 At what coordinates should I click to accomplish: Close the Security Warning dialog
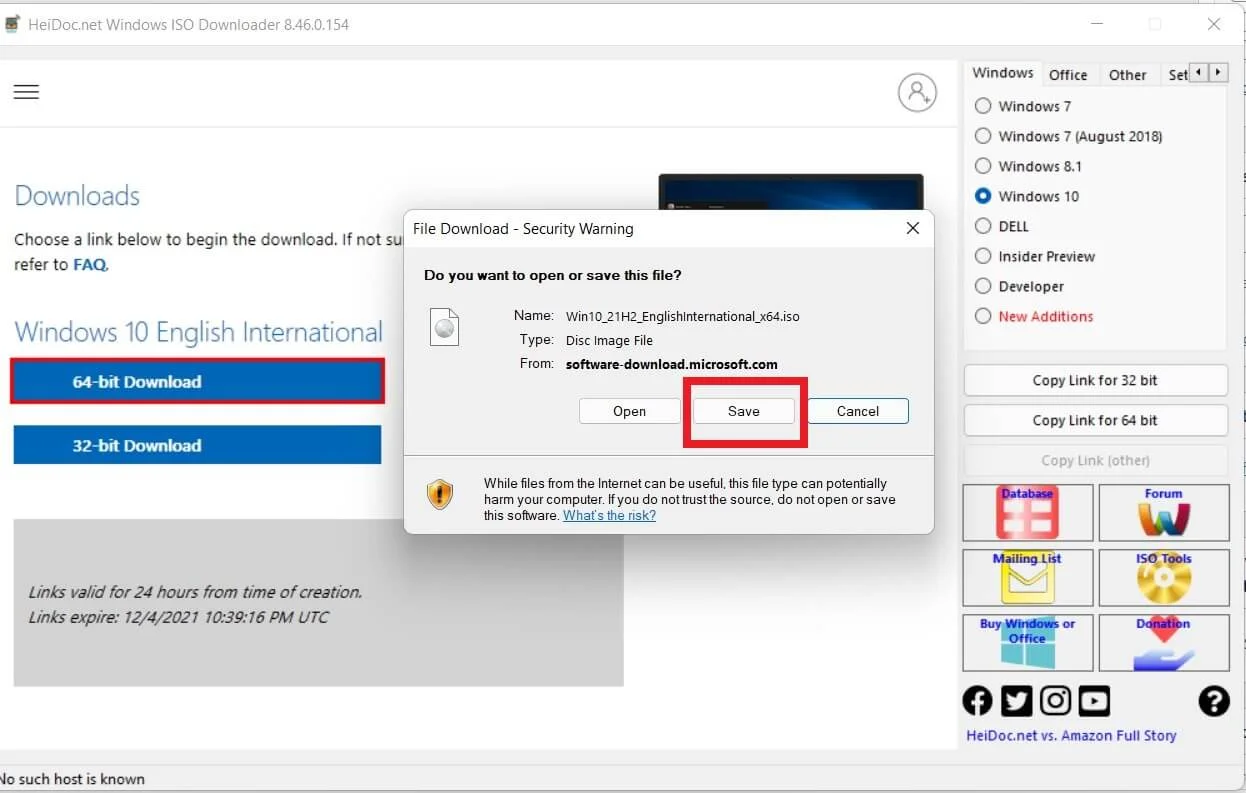(912, 228)
